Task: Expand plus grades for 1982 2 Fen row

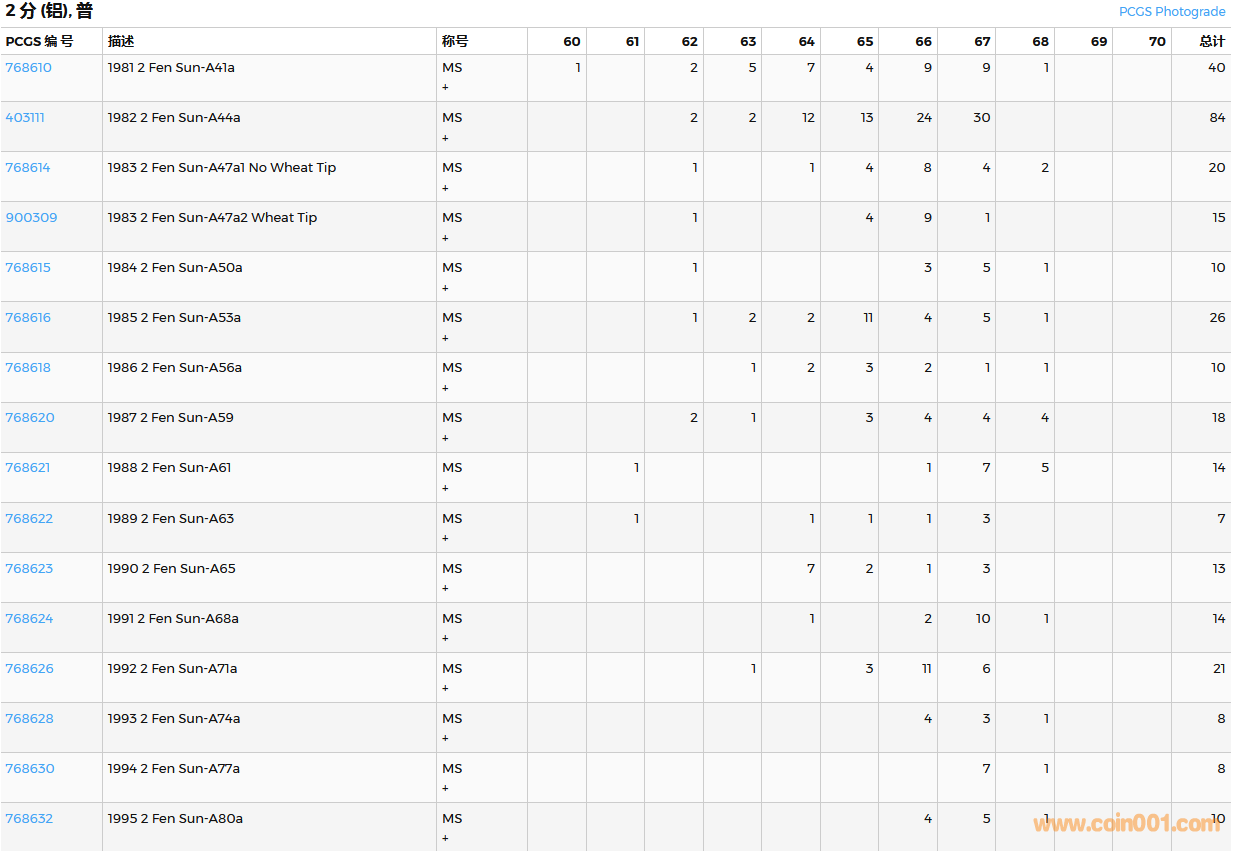Action: click(445, 138)
